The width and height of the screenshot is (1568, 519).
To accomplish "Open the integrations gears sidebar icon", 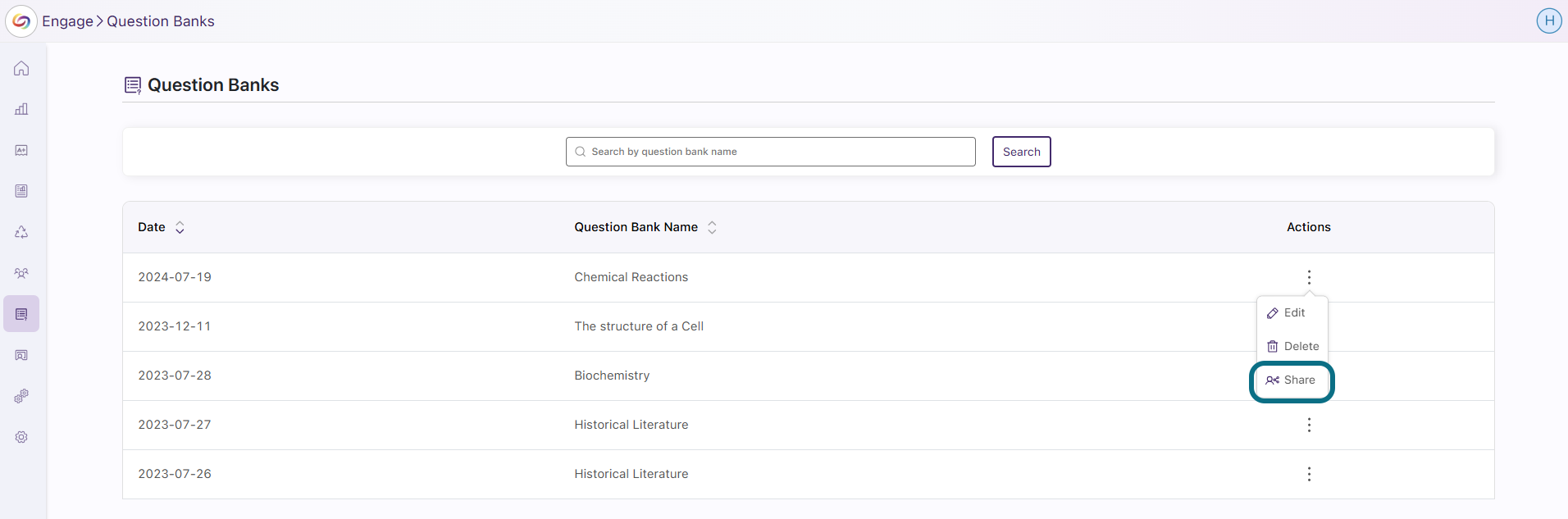I will tap(21, 396).
